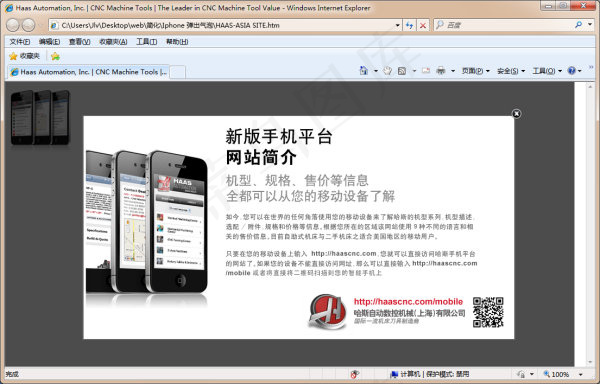
Task: Click the Read Mail icon
Action: (426, 71)
